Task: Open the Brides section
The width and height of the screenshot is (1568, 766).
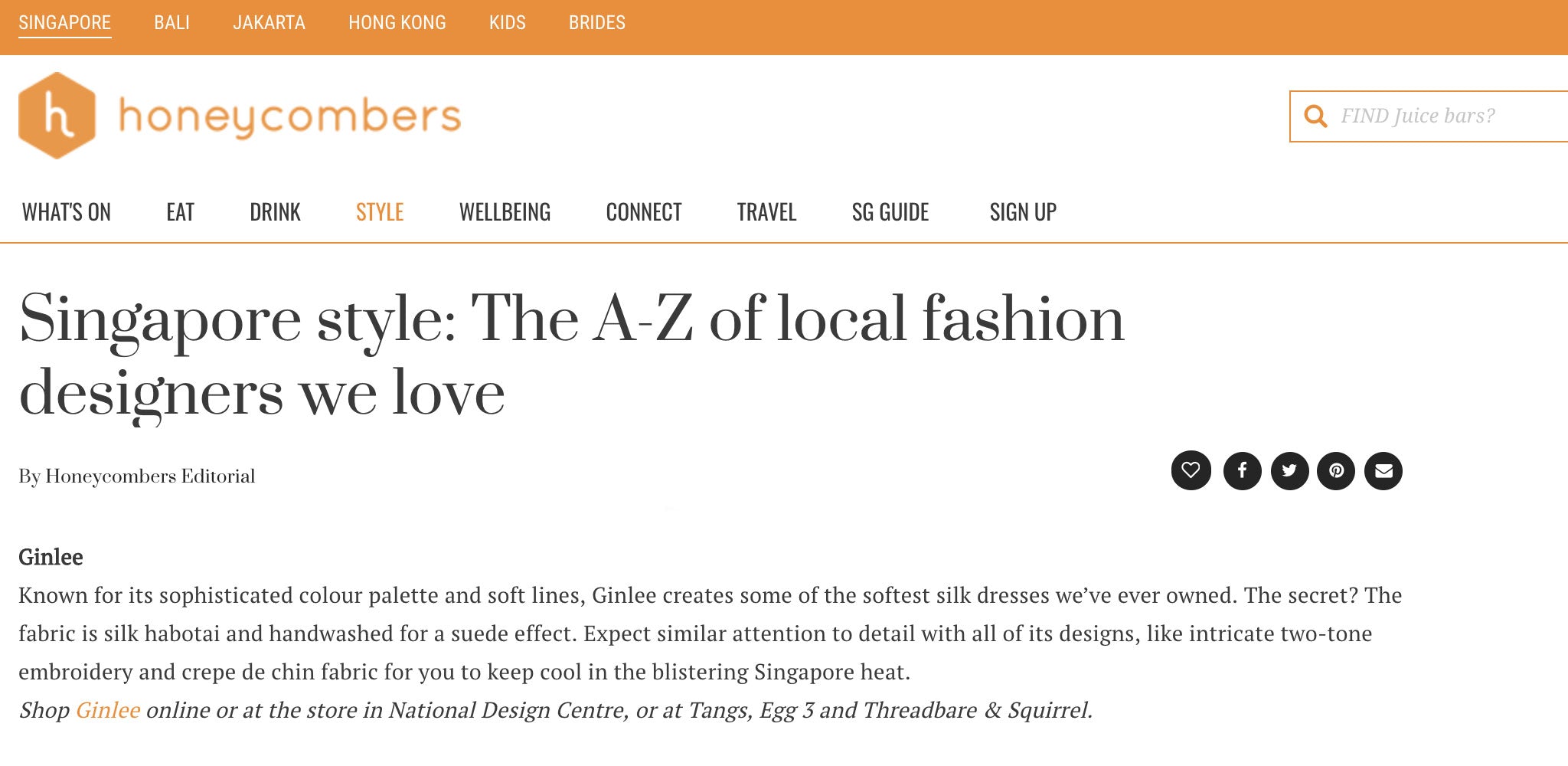Action: pyautogui.click(x=596, y=23)
